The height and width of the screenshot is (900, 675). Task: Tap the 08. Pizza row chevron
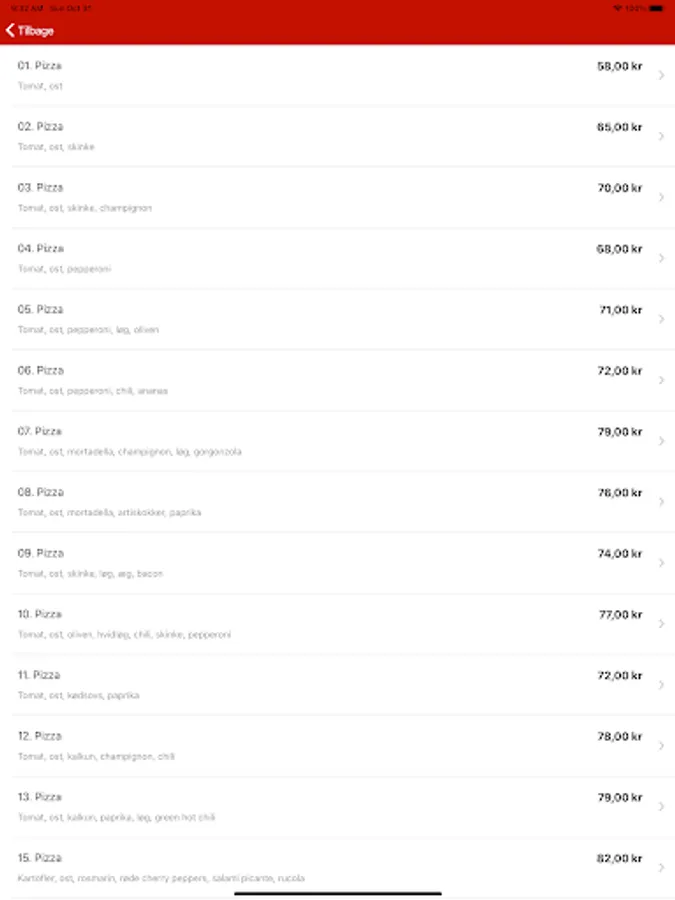pos(661,502)
